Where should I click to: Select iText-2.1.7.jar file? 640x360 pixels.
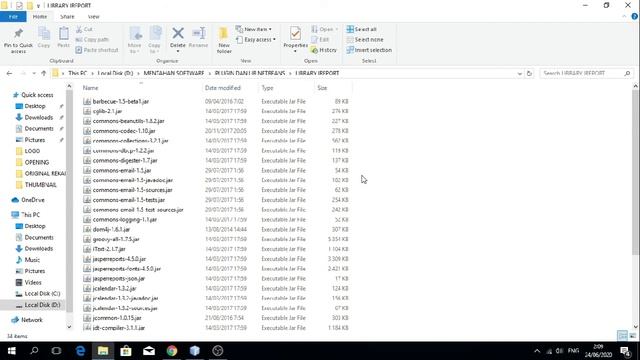click(x=104, y=249)
